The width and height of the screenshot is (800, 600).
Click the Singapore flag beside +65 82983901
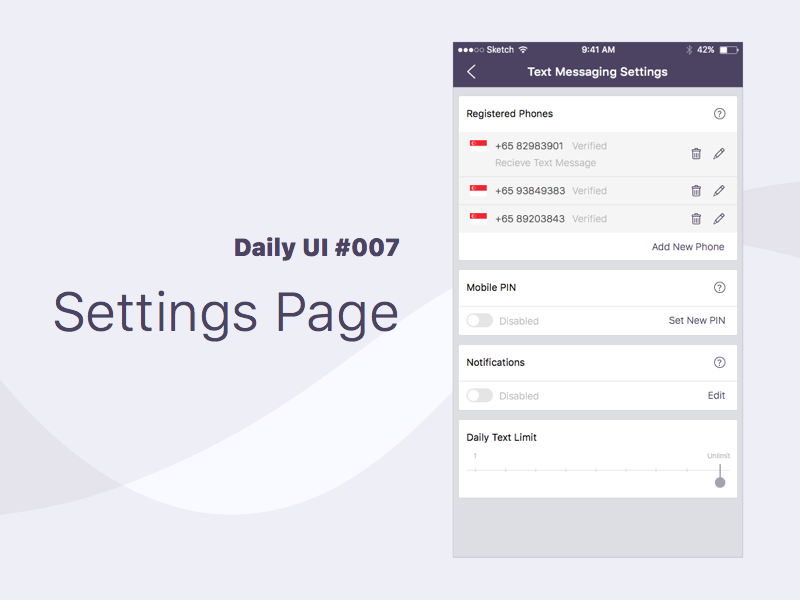477,146
